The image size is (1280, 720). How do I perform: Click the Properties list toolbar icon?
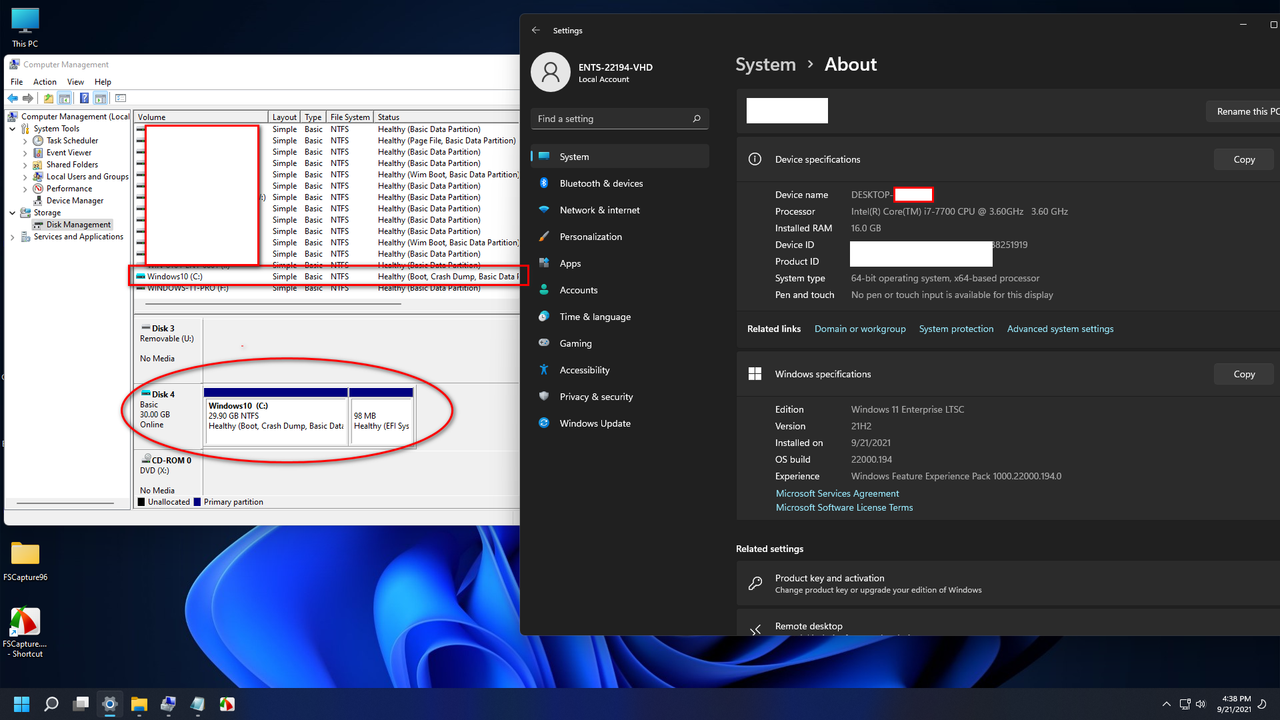click(121, 98)
